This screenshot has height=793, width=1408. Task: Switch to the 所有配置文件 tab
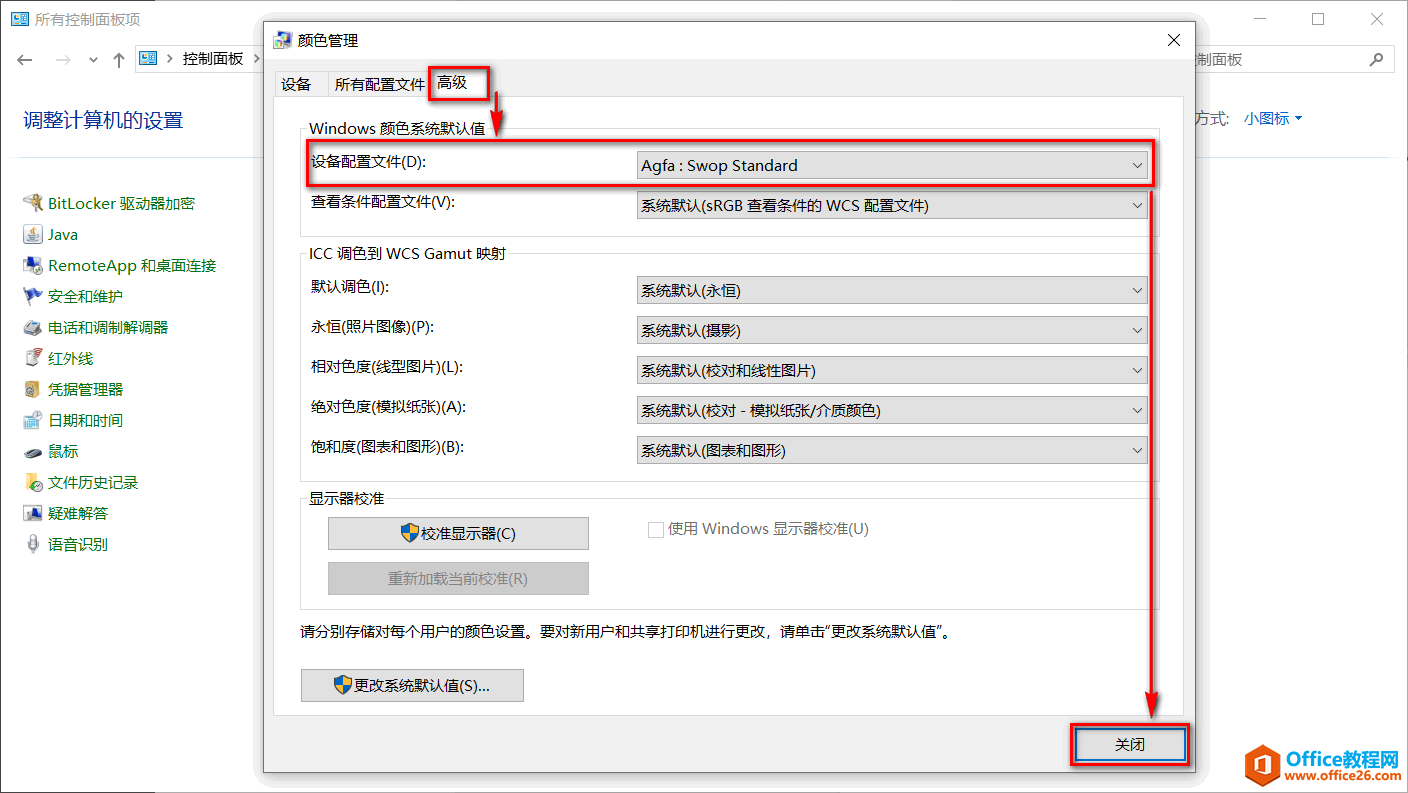coord(380,85)
